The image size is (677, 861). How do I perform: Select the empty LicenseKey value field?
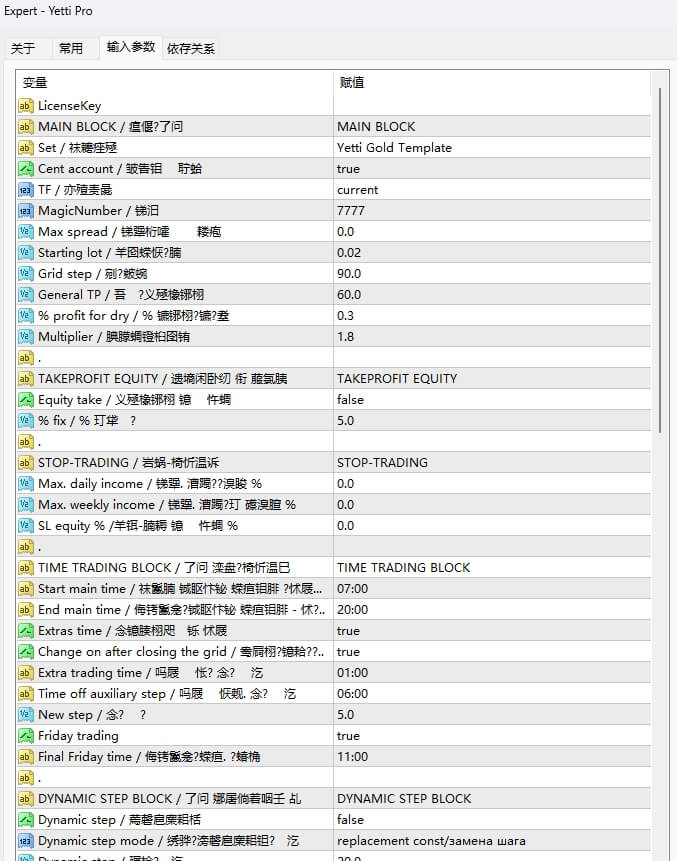(x=492, y=105)
